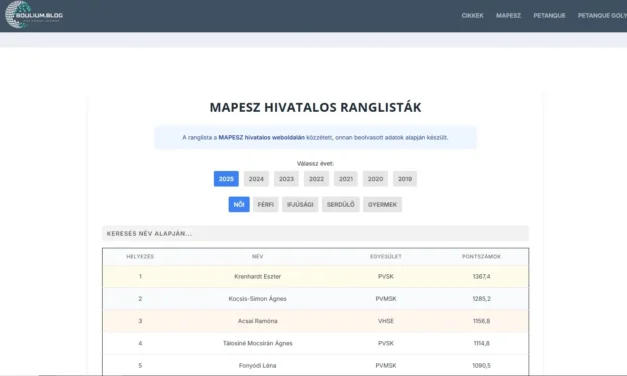Select player Fonyódi Léna
This screenshot has width=627, height=376.
pos(258,366)
